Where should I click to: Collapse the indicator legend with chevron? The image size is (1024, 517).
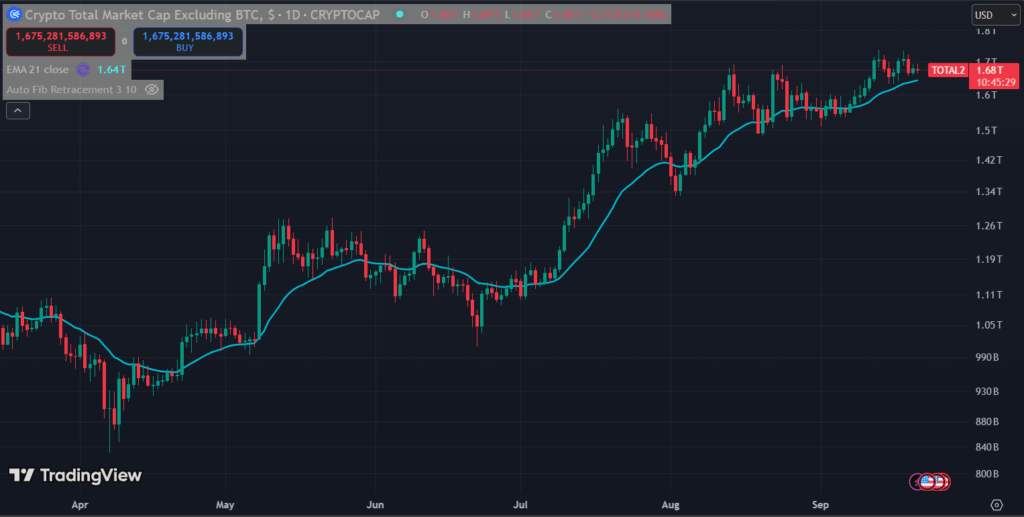pyautogui.click(x=18, y=111)
